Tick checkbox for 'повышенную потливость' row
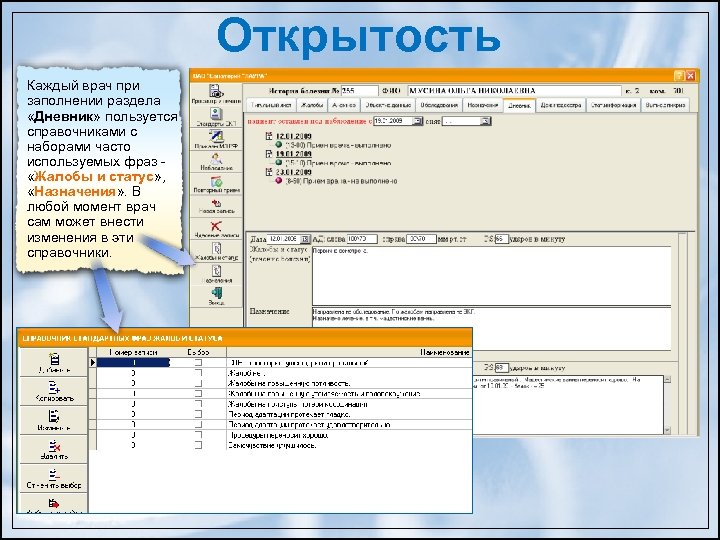This screenshot has height=540, width=720. click(x=198, y=383)
